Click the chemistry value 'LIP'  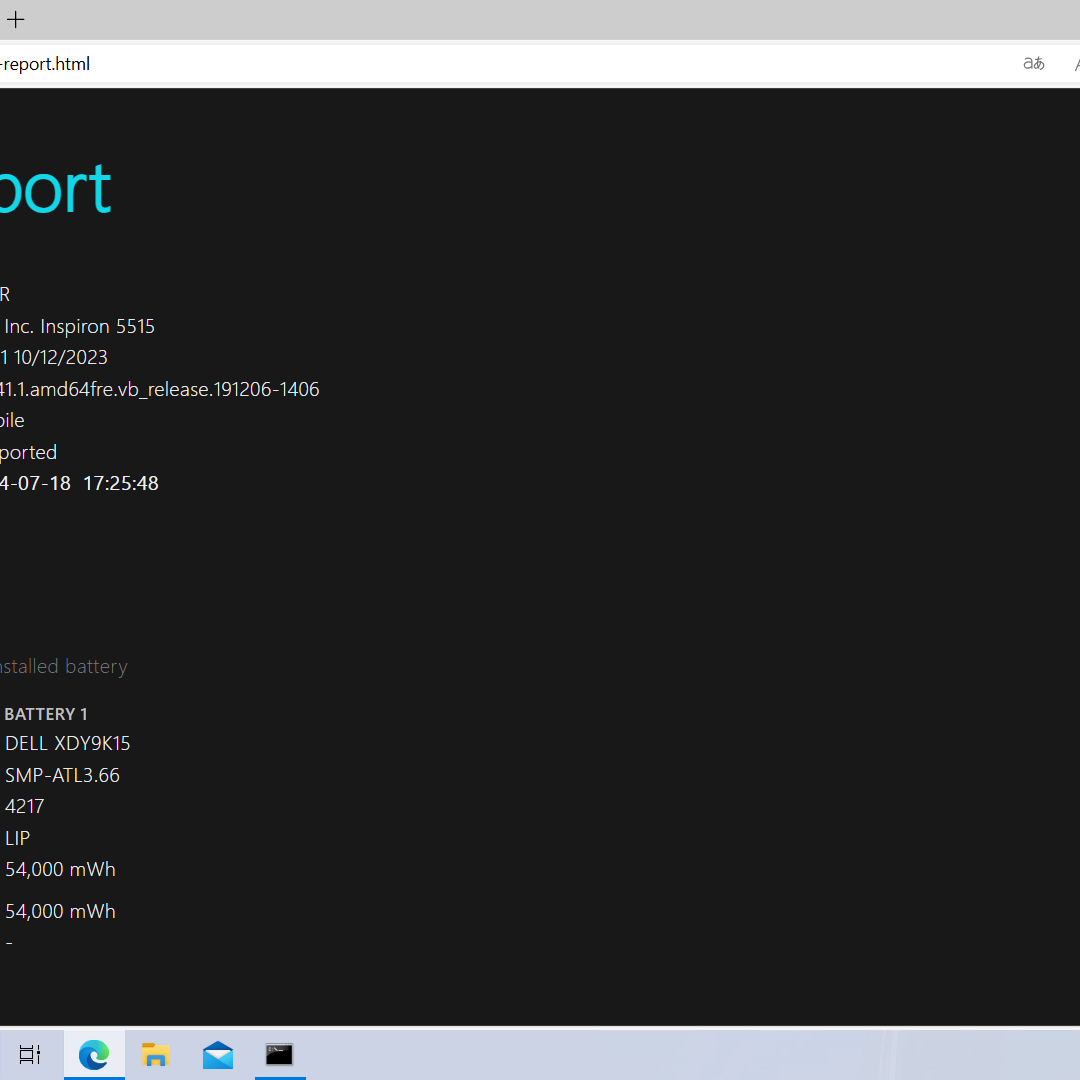(x=17, y=838)
